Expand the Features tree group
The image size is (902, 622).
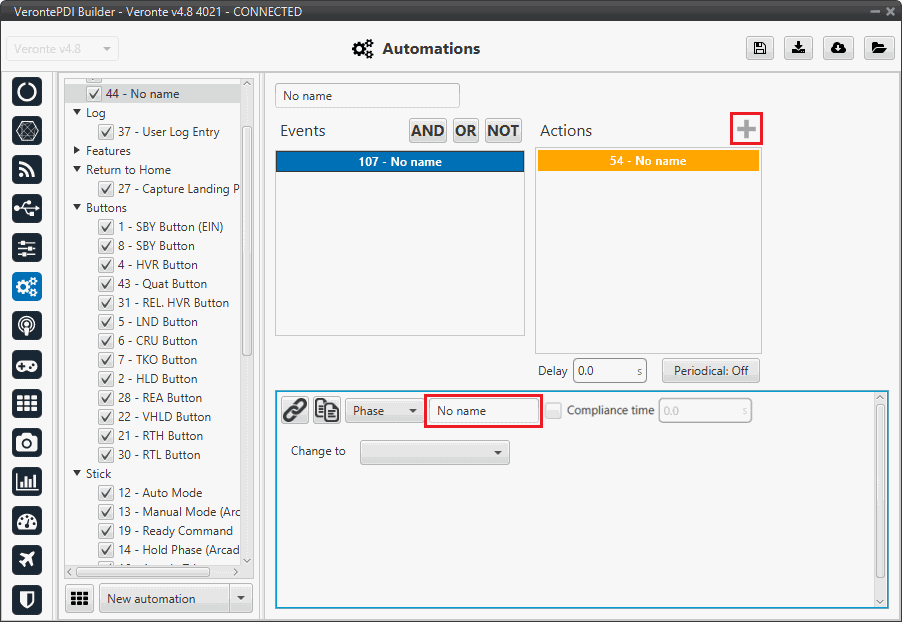(x=77, y=151)
